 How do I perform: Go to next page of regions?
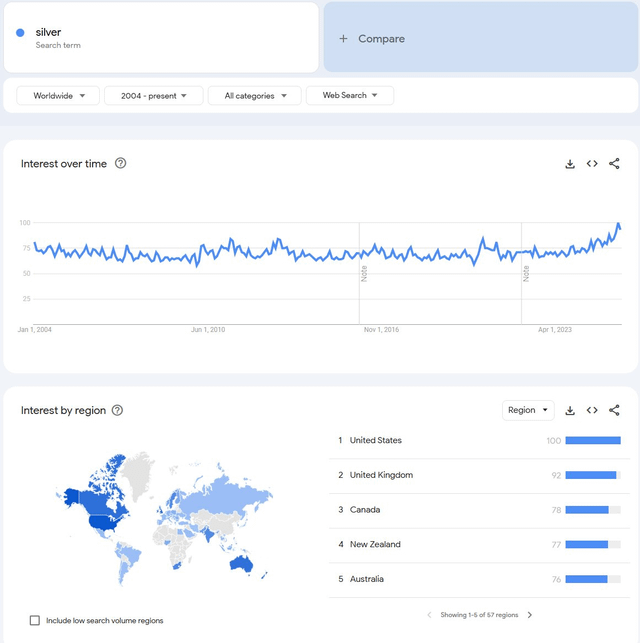click(x=530, y=615)
